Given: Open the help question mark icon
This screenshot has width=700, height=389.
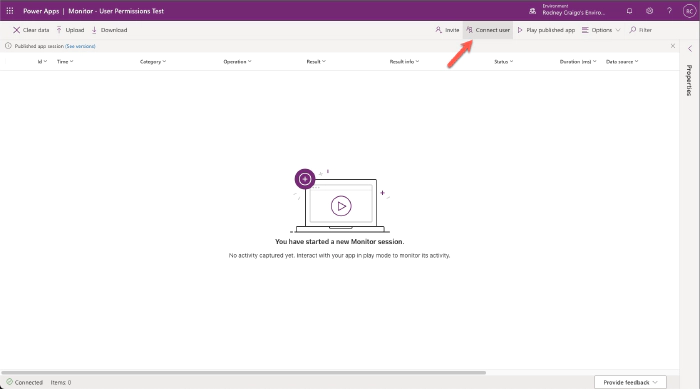Looking at the screenshot, I should (669, 11).
